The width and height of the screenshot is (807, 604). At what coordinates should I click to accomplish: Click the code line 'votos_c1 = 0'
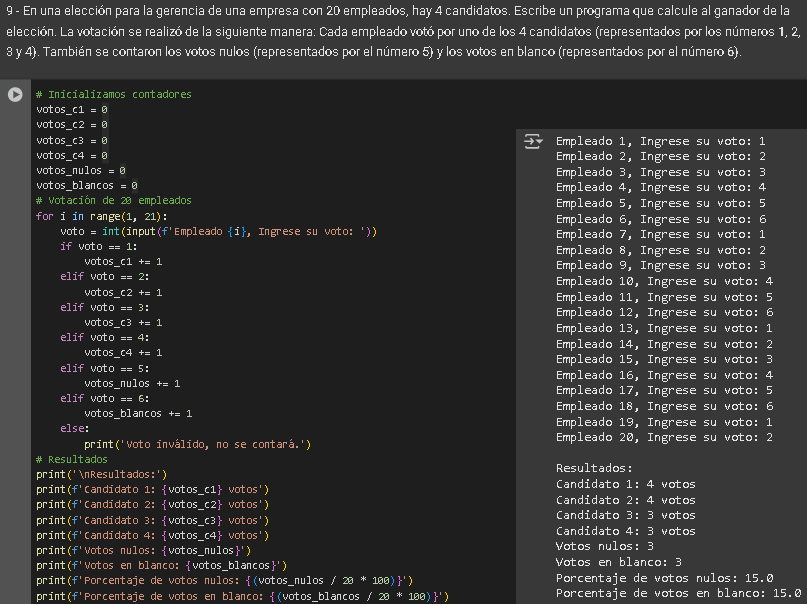point(72,110)
